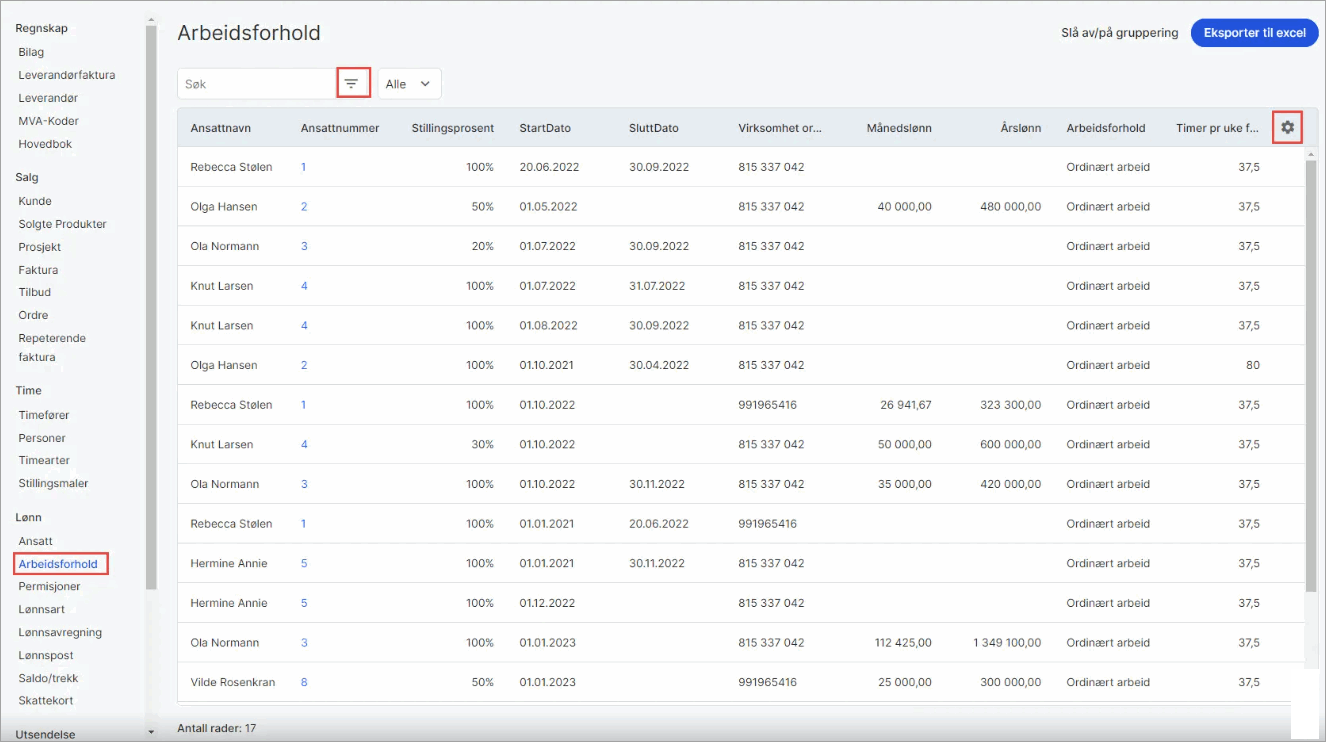1326x742 pixels.
Task: Click the Søk search field
Action: 257,84
